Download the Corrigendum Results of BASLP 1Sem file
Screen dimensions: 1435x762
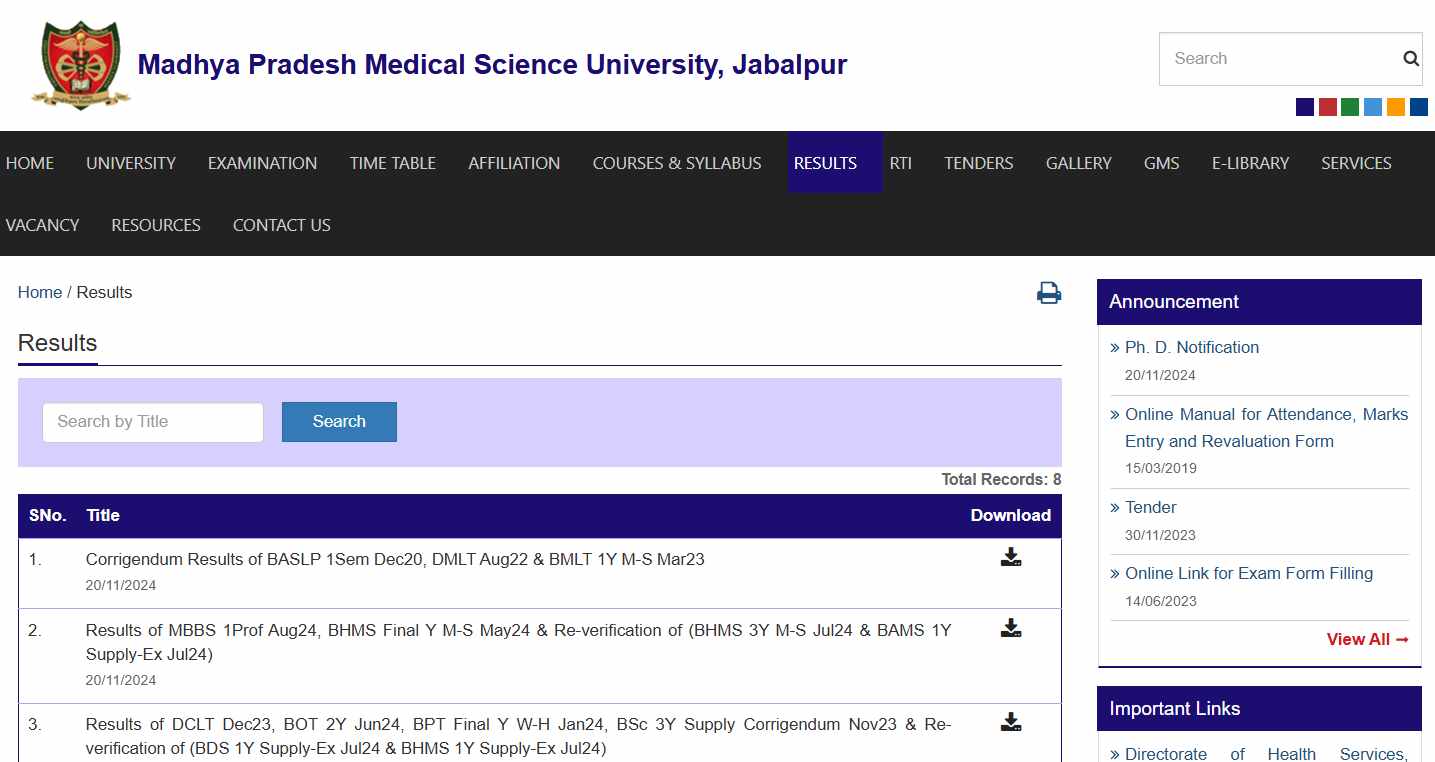point(1010,556)
